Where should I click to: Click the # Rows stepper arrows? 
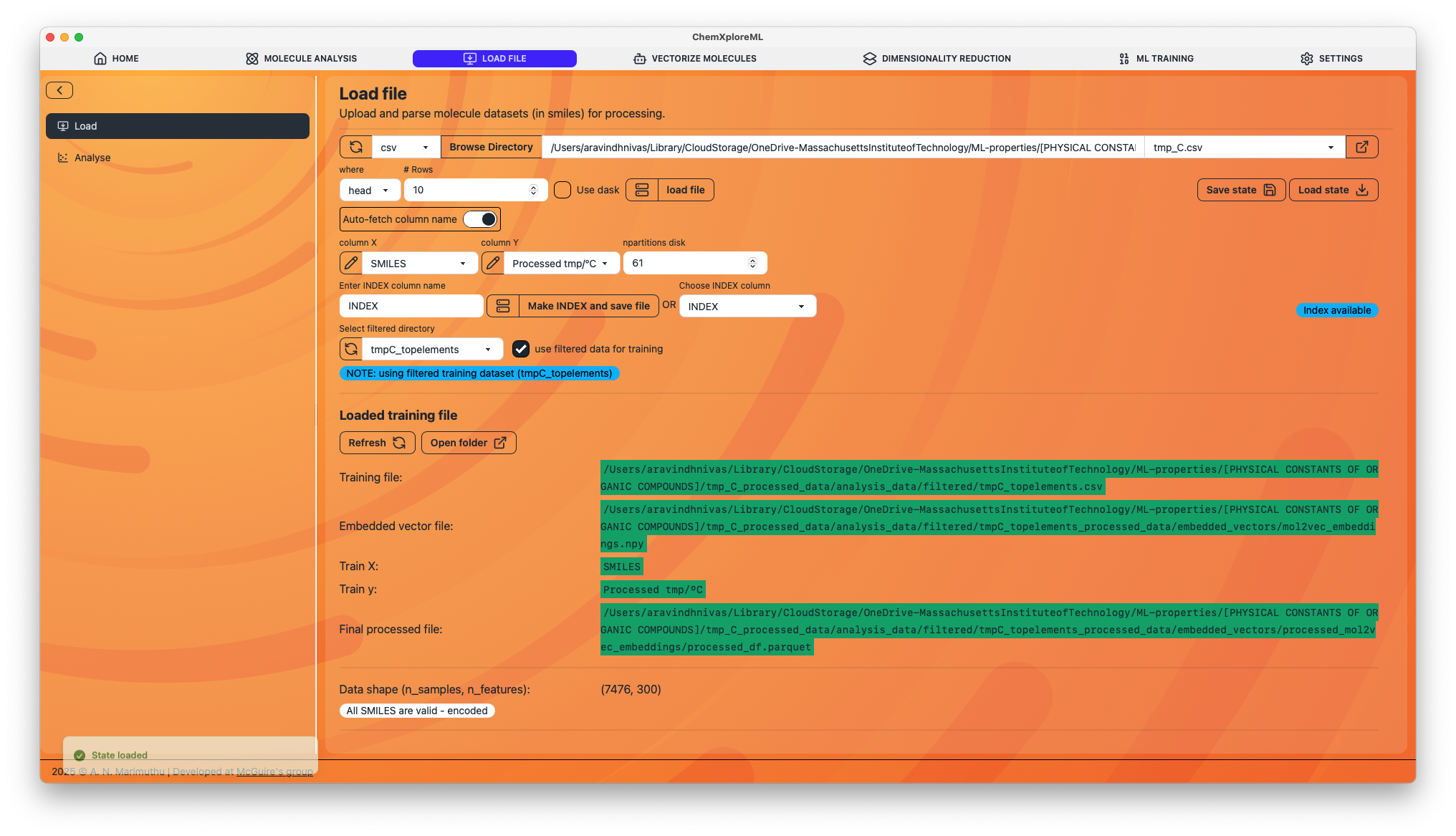click(x=533, y=190)
